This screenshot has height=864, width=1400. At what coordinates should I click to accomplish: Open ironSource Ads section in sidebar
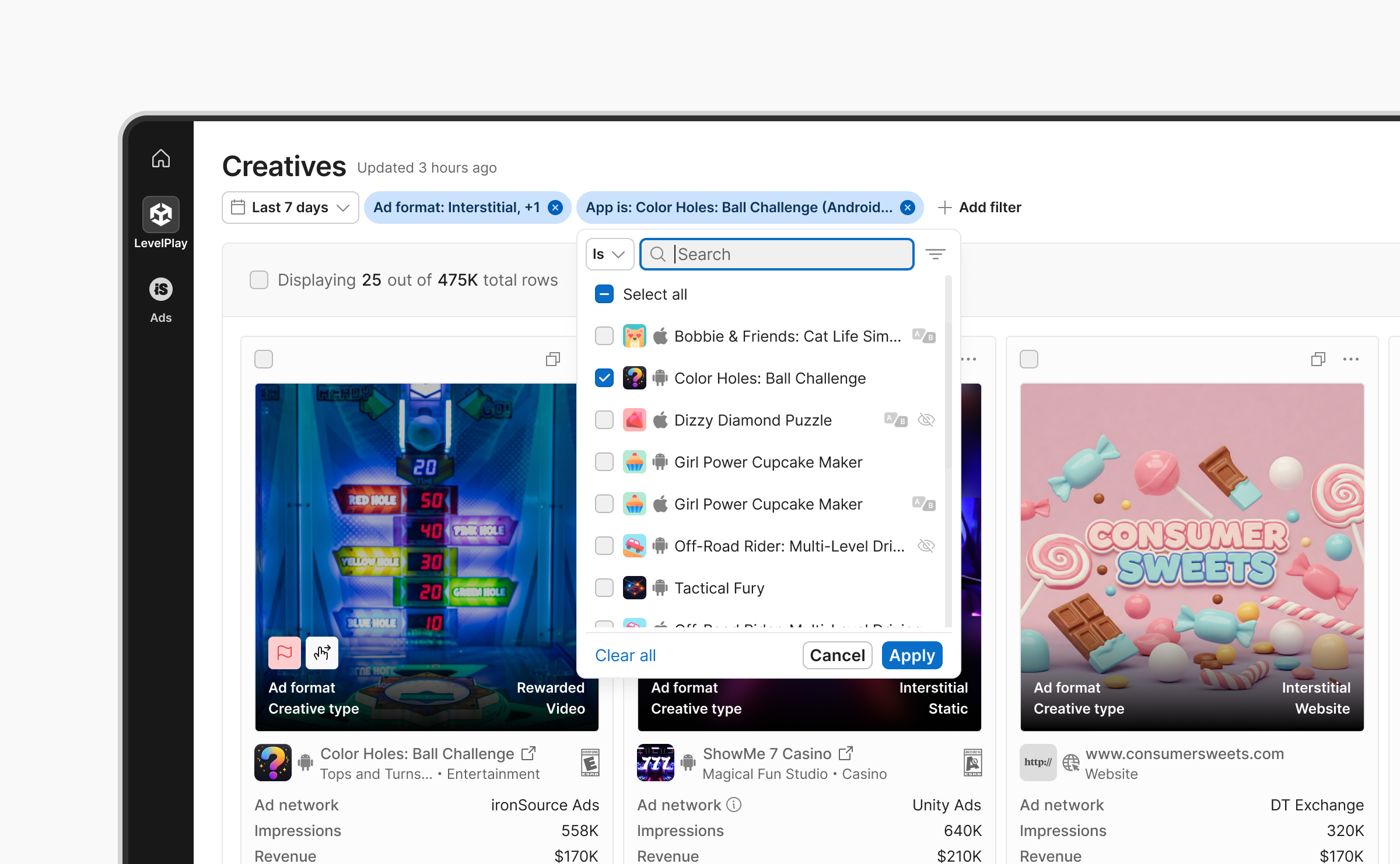click(161, 300)
